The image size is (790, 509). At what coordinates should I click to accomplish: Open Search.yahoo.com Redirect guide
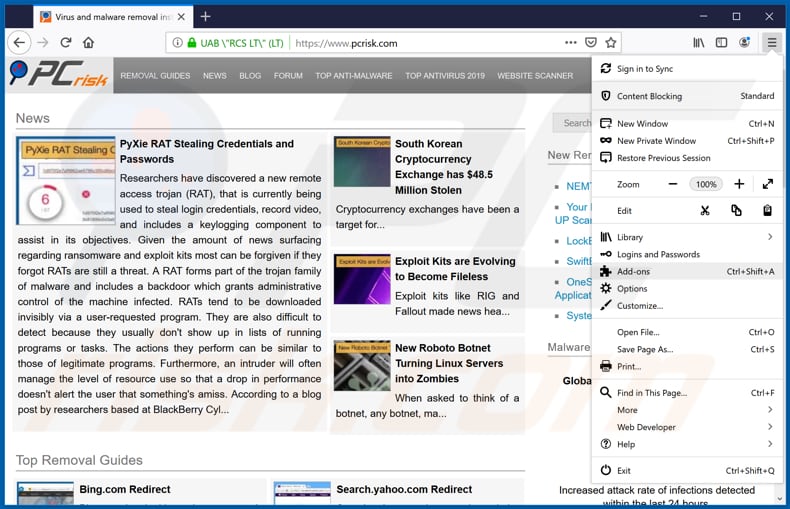click(404, 489)
